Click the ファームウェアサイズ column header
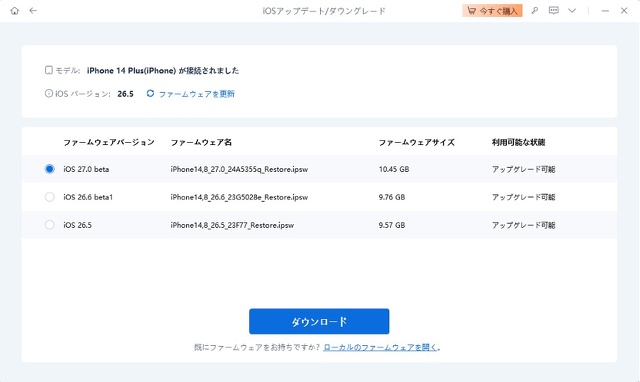 (x=417, y=142)
